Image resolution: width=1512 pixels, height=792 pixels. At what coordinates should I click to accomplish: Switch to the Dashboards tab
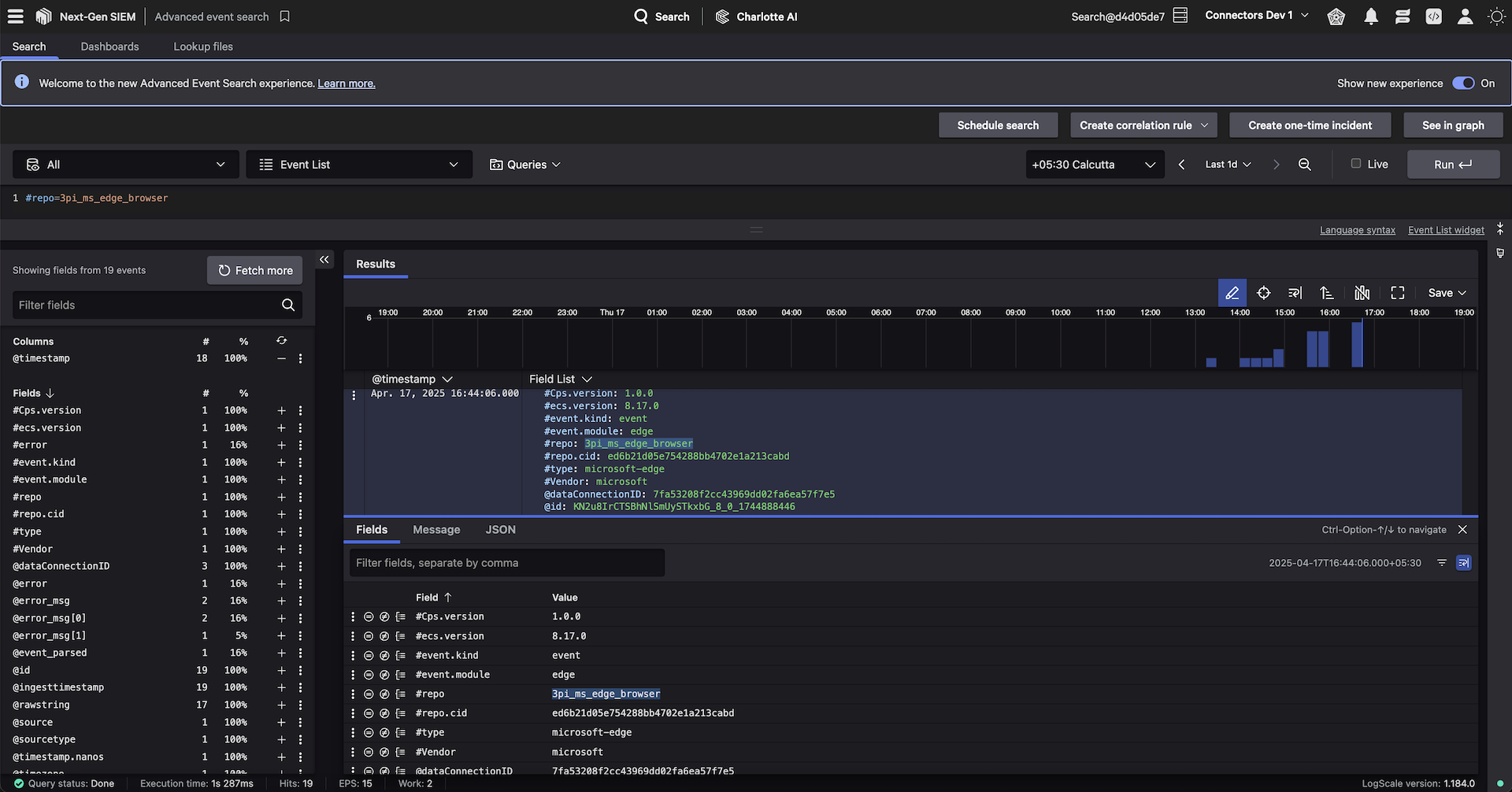[x=109, y=46]
